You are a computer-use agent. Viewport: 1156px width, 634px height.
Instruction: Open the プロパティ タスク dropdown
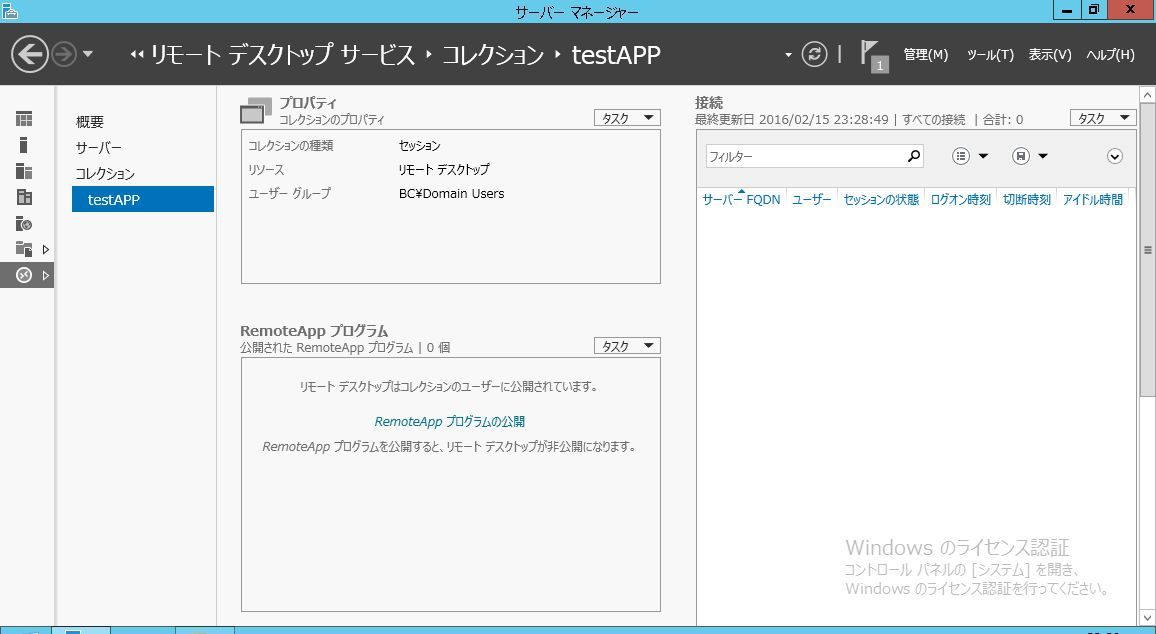click(x=627, y=118)
